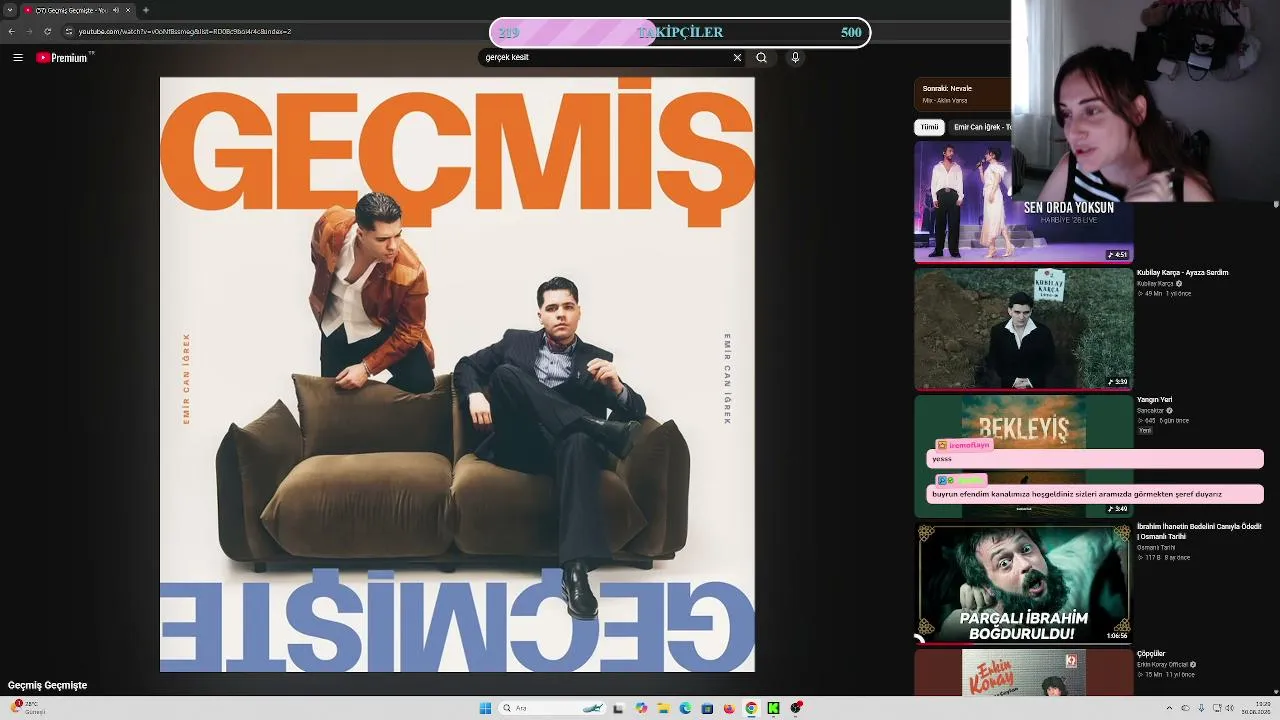Open the taskbar clock and date
Screen dimensions: 1280x720
(1256, 708)
